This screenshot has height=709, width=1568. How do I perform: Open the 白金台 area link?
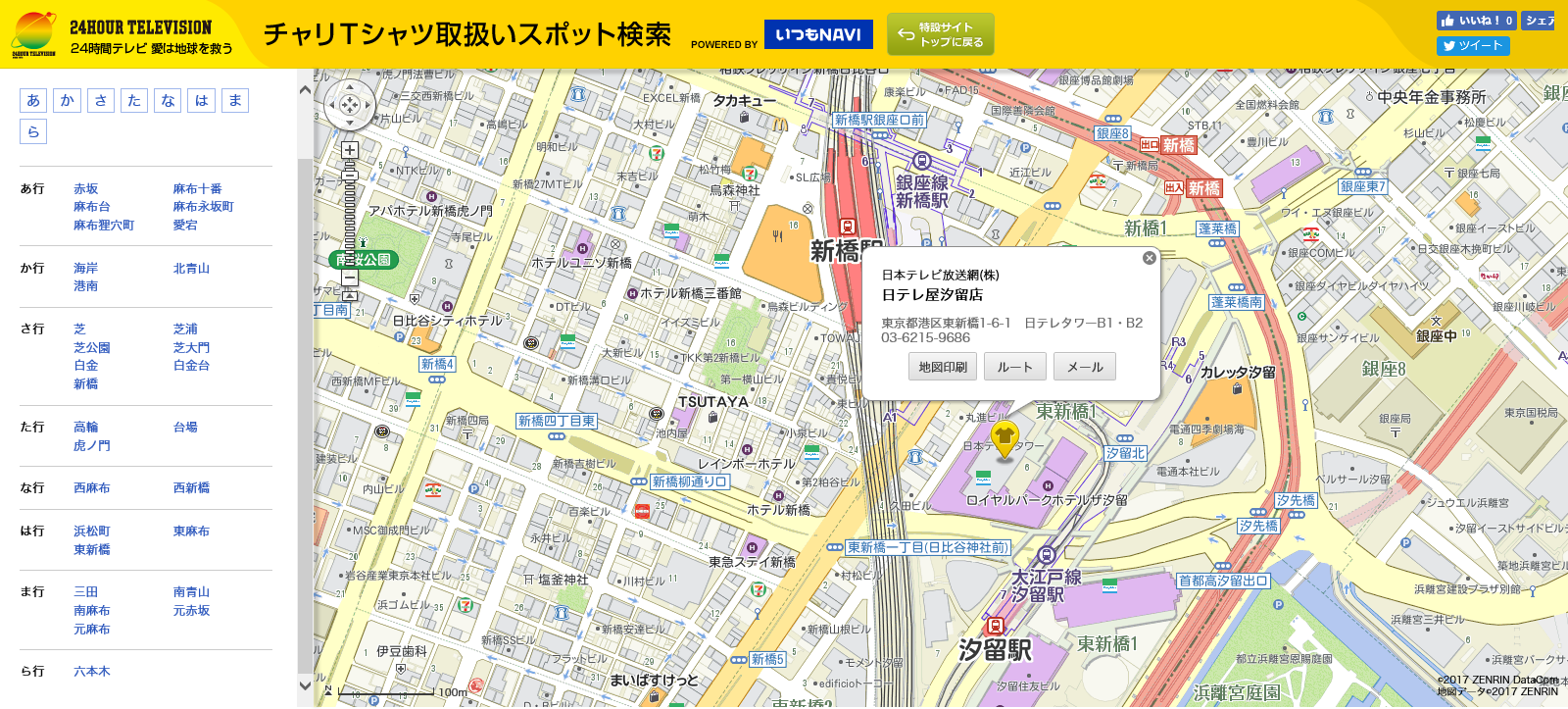click(191, 366)
